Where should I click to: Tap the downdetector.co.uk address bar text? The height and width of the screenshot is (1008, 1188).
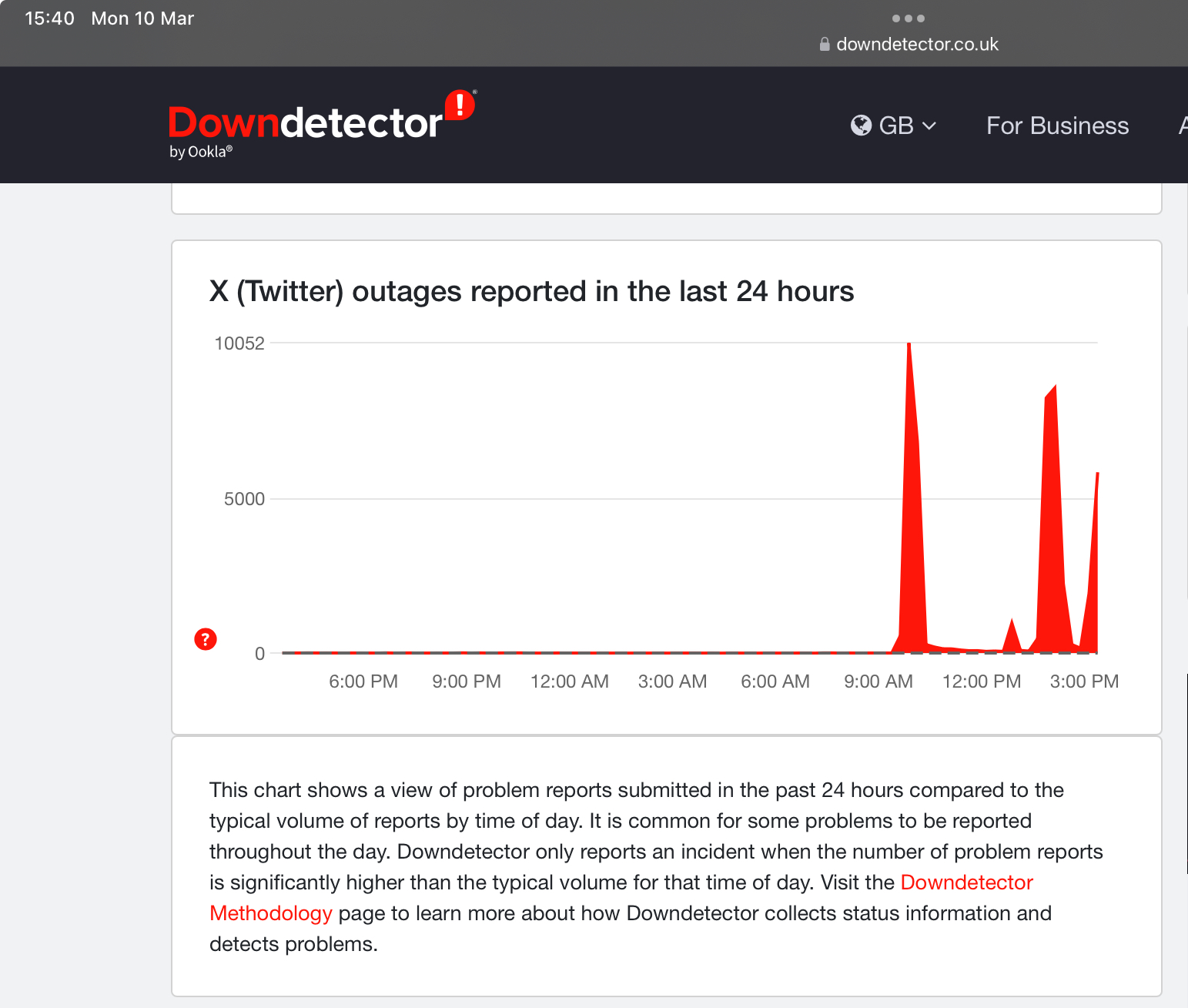click(917, 44)
